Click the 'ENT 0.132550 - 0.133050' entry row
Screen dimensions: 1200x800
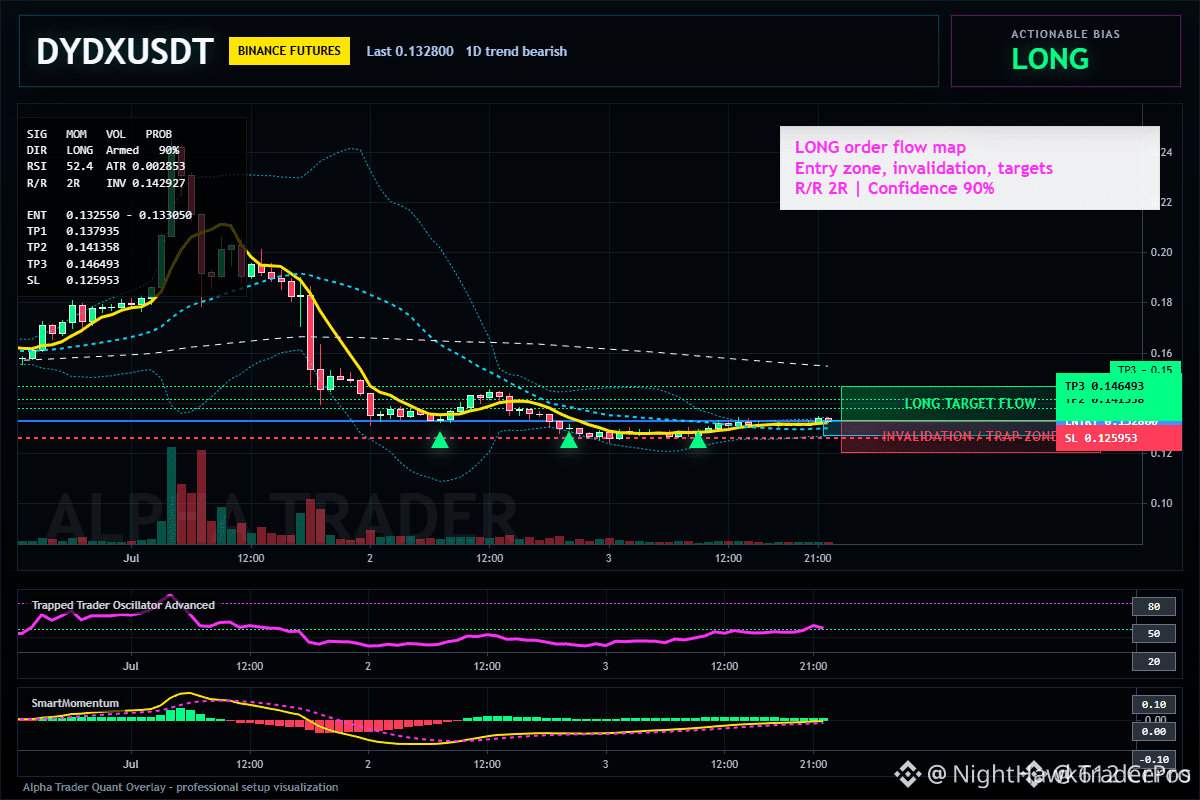tap(110, 215)
